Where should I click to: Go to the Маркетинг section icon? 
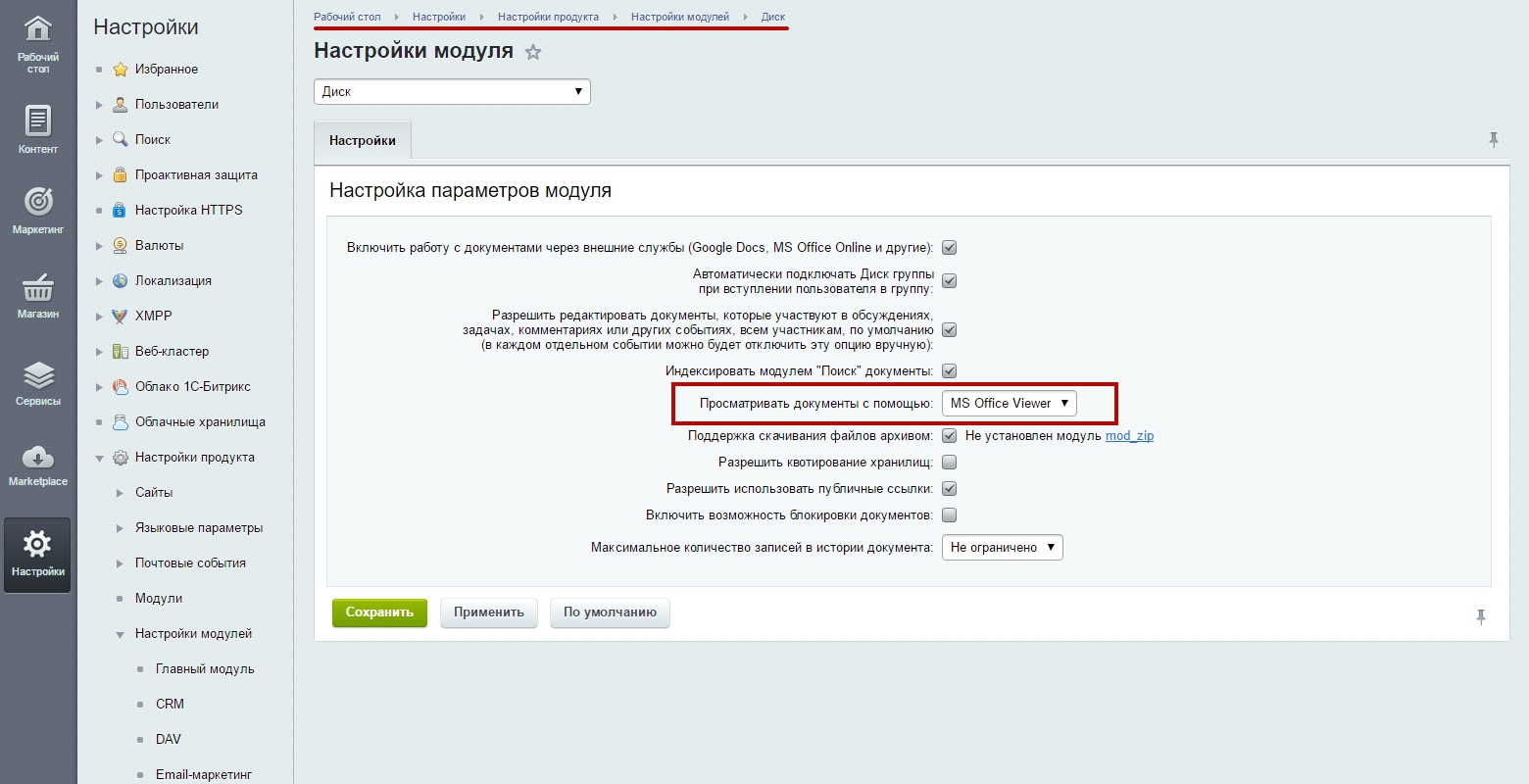tap(37, 210)
